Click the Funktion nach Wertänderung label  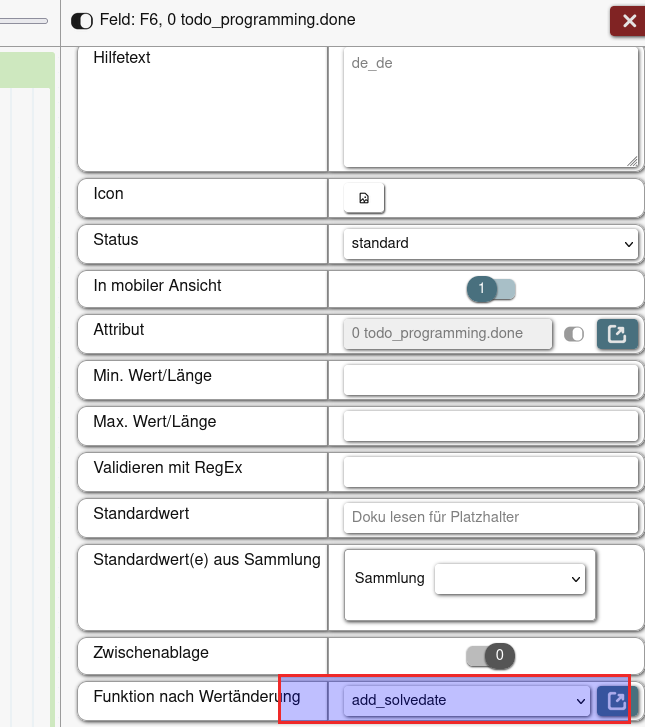click(x=196, y=697)
